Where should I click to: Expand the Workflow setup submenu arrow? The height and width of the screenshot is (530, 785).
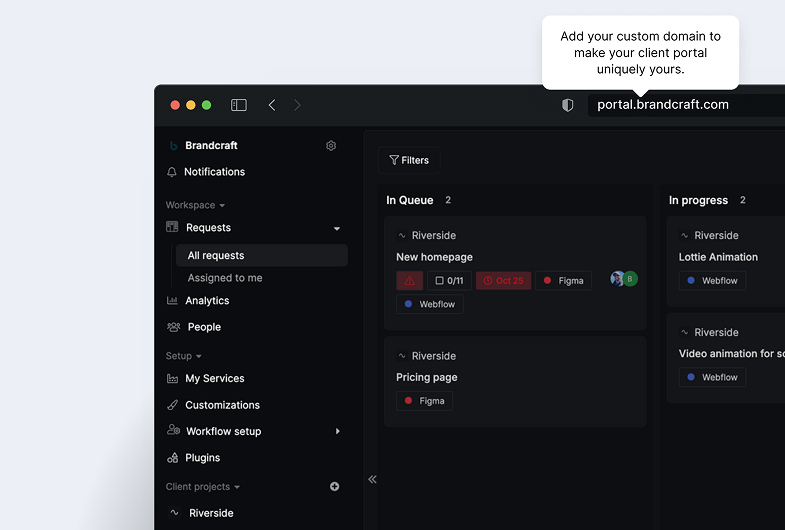click(x=337, y=432)
